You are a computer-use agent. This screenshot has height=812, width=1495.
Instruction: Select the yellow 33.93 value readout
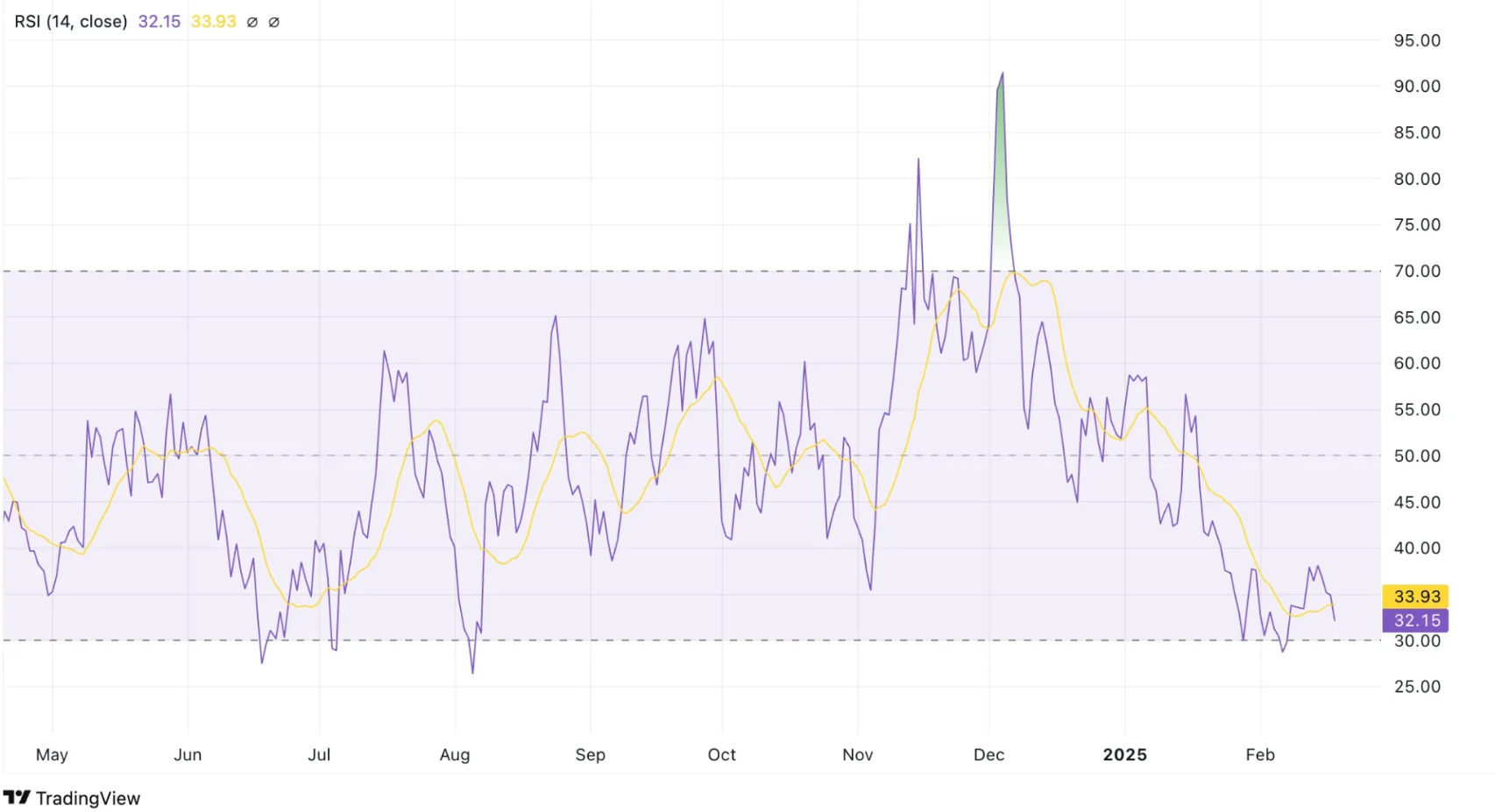point(213,21)
